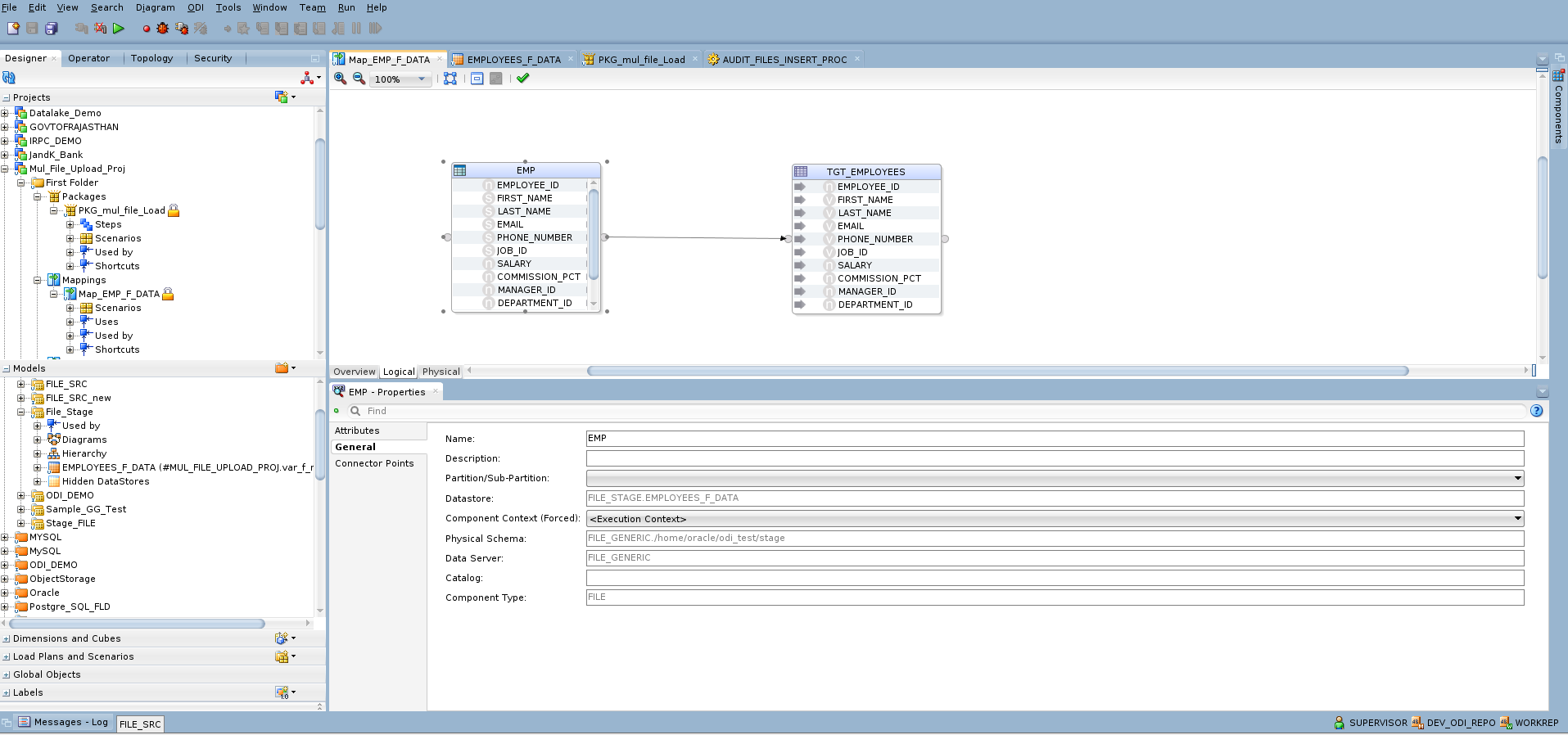This screenshot has height=735, width=1568.
Task: Click the Save All toolbar icon
Action: (51, 29)
